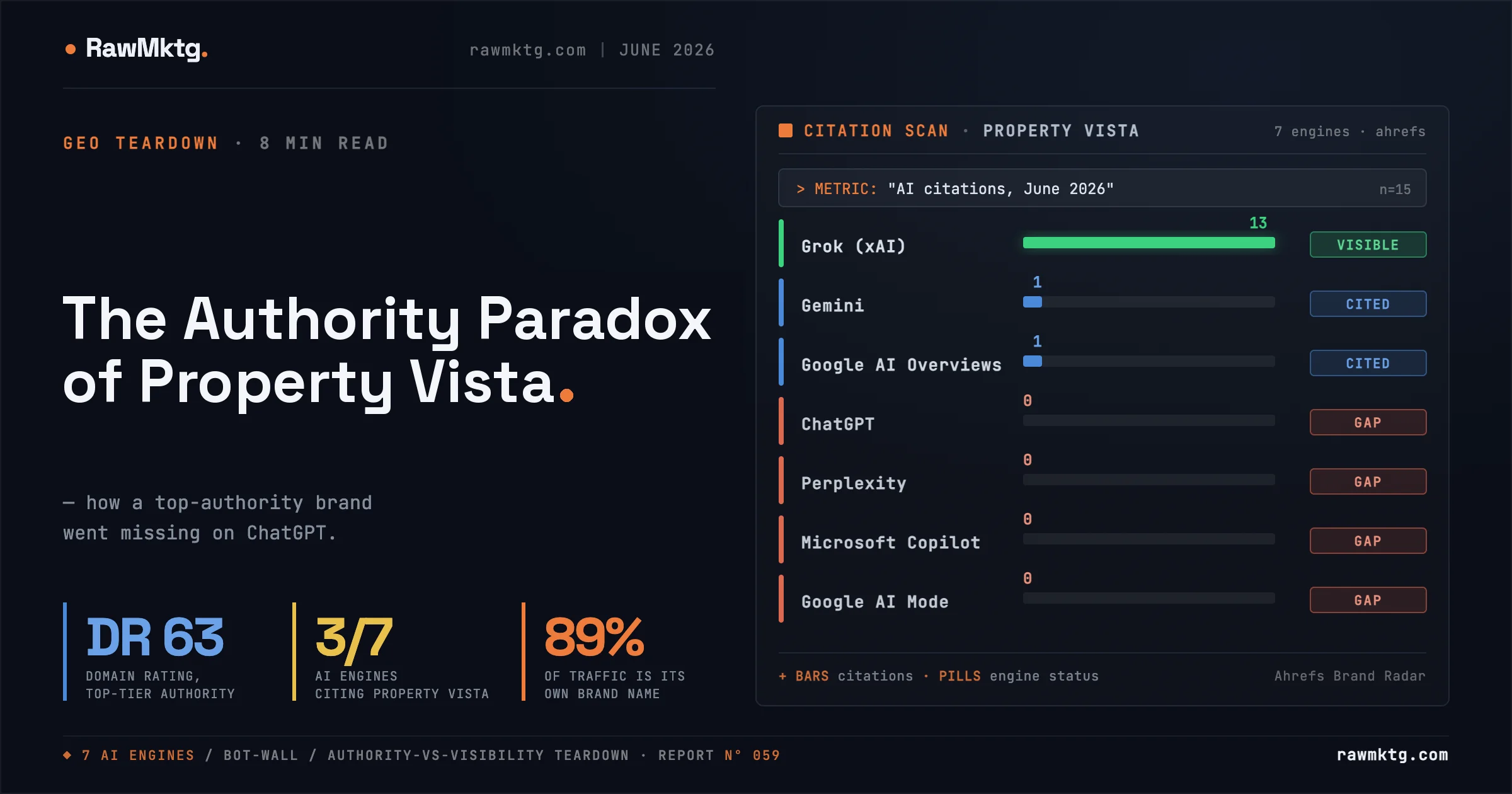Click the 'CITATION SCAN' heading
The height and width of the screenshot is (794, 1512).
pyautogui.click(x=876, y=130)
